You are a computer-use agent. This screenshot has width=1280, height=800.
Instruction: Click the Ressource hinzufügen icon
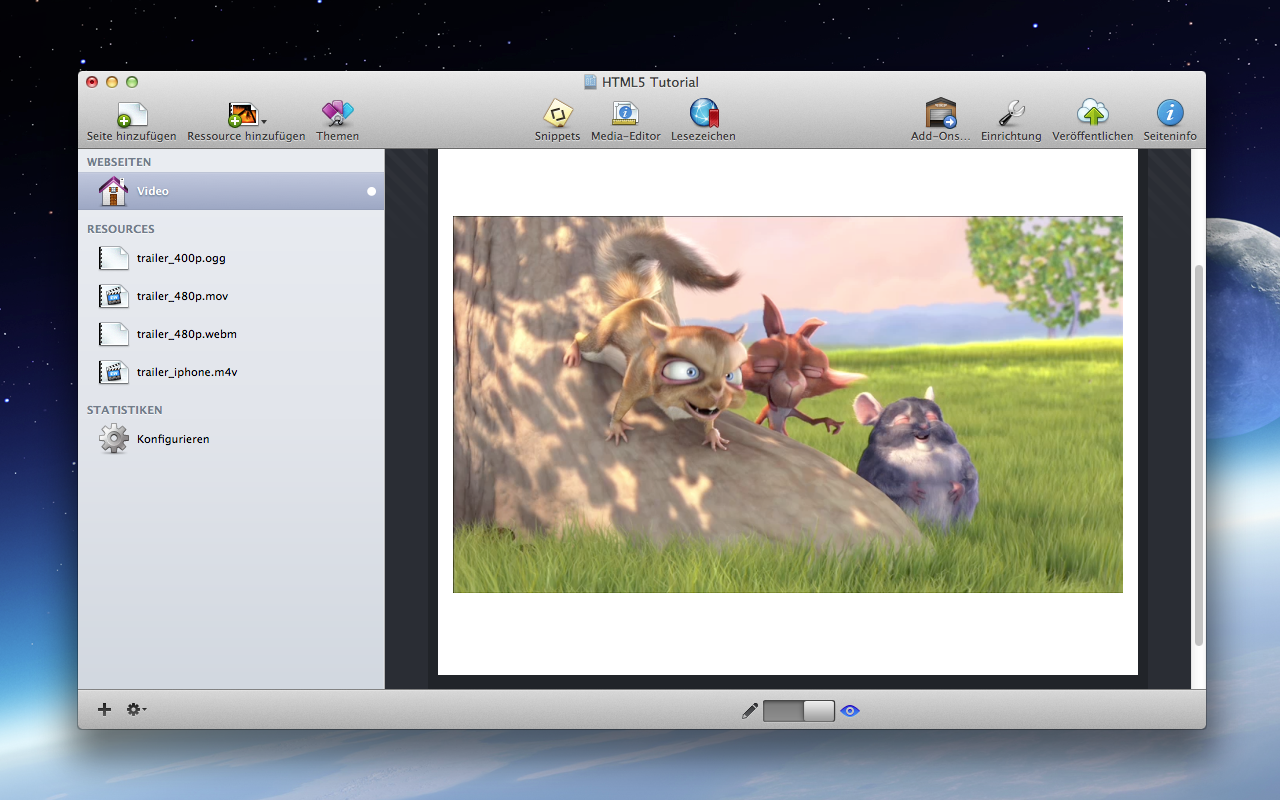point(242,114)
